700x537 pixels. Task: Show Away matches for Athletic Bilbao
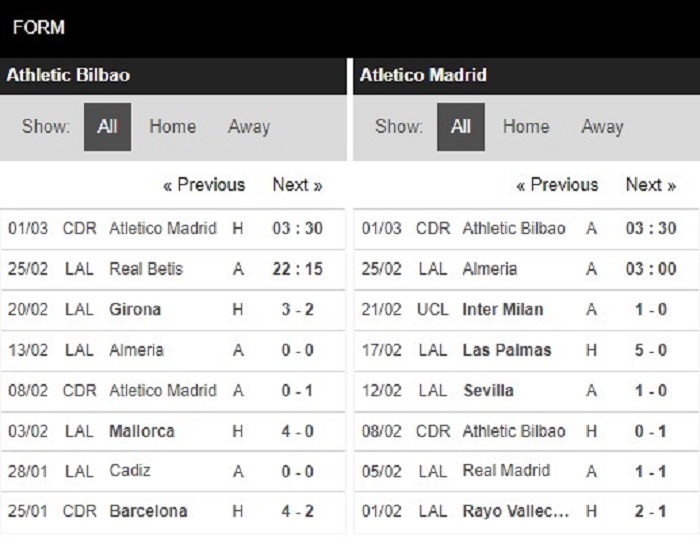249,127
